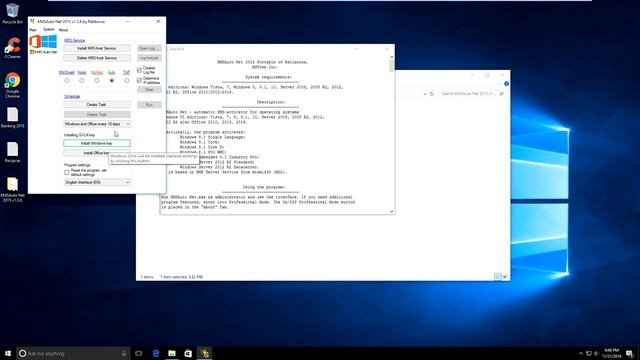Viewport: 640px width, 360px height.
Task: Select the Banking 2016 desktop file
Action: click(13, 118)
